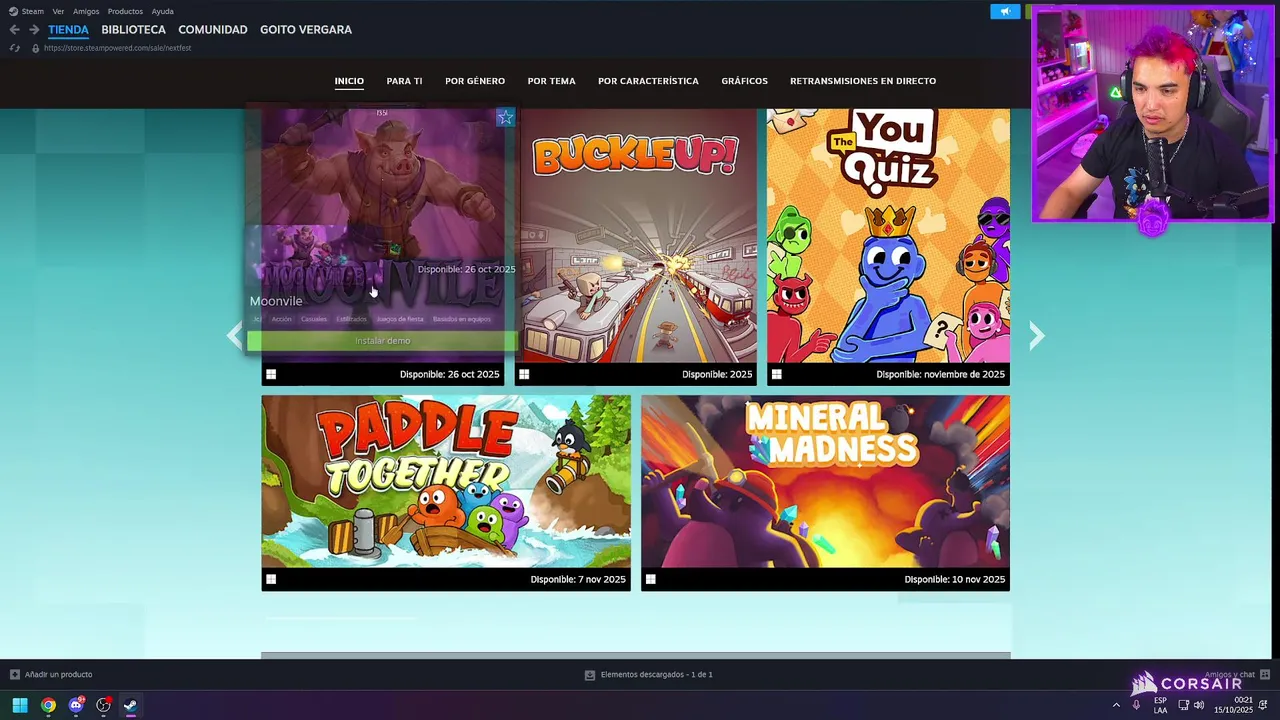Screen dimensions: 1280x720
Task: Open the blue announcements megaphone button
Action: pyautogui.click(x=1005, y=11)
